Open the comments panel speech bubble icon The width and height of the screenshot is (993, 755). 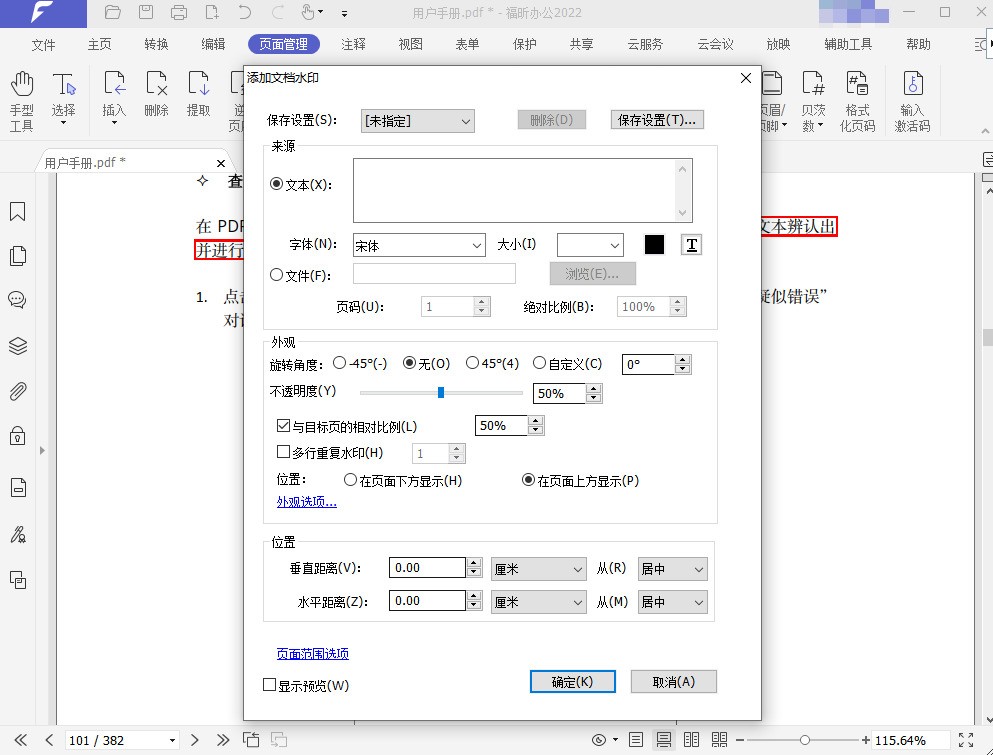(17, 300)
